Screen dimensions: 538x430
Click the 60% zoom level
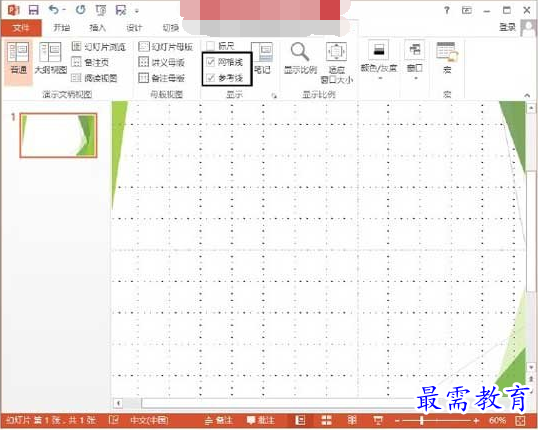point(497,420)
